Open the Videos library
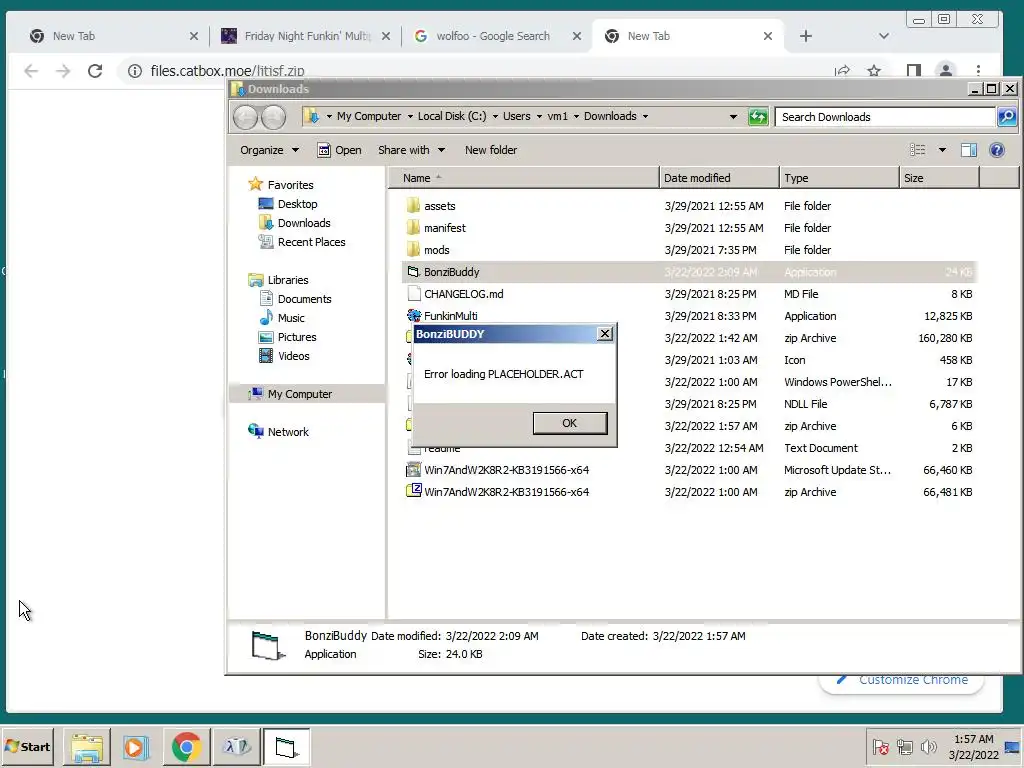Image resolution: width=1024 pixels, height=768 pixels. click(293, 356)
